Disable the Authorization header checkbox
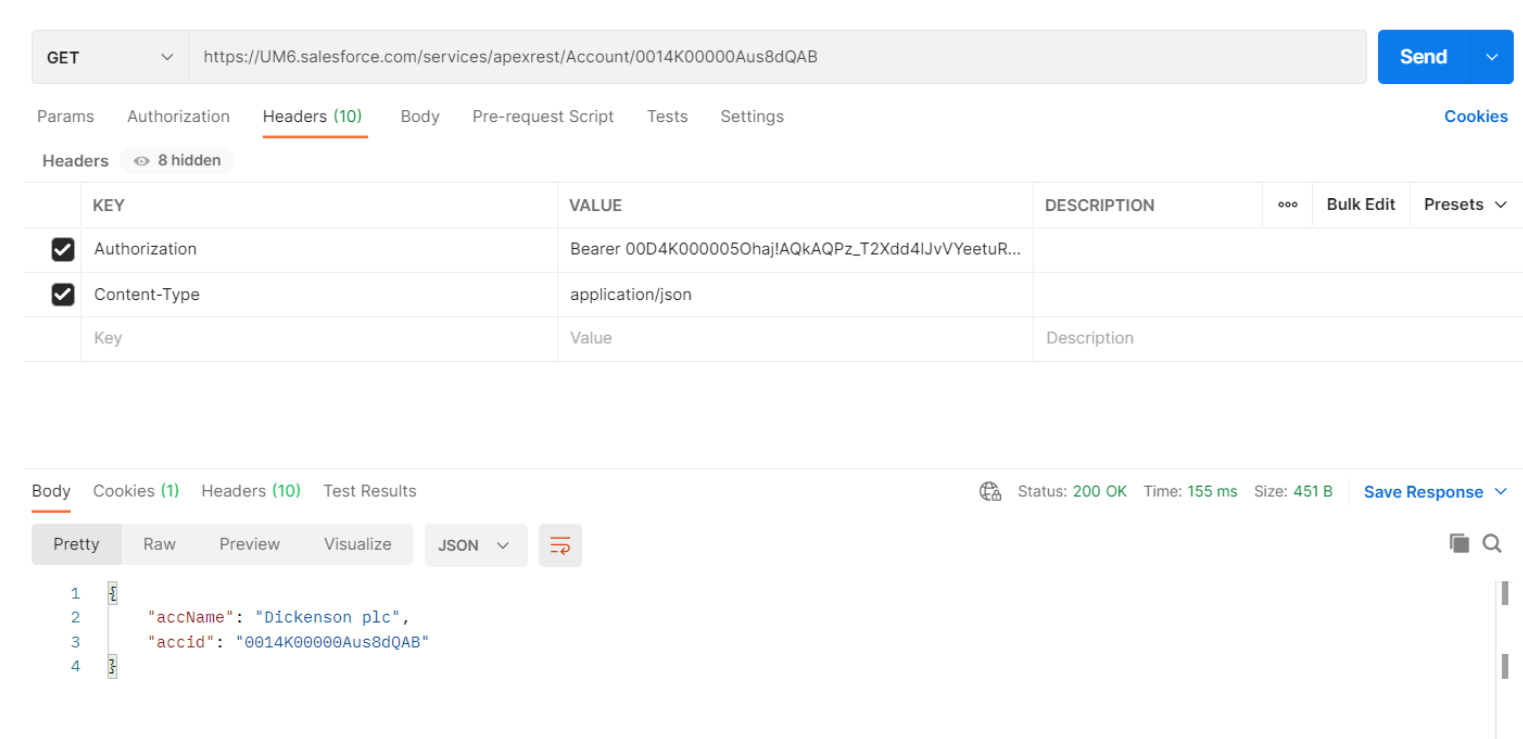This screenshot has height=739, width=1523. coord(63,249)
